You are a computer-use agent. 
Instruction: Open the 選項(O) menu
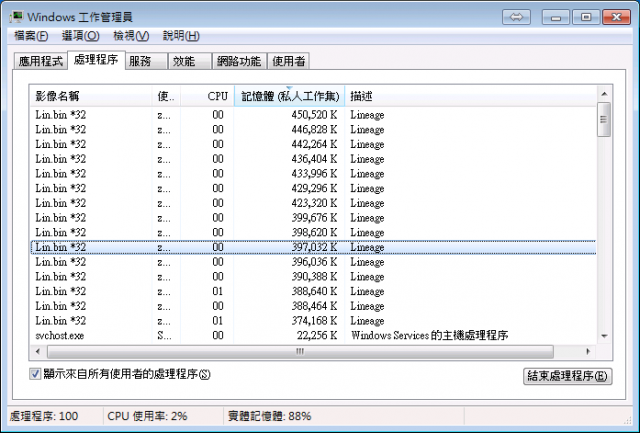[x=80, y=36]
